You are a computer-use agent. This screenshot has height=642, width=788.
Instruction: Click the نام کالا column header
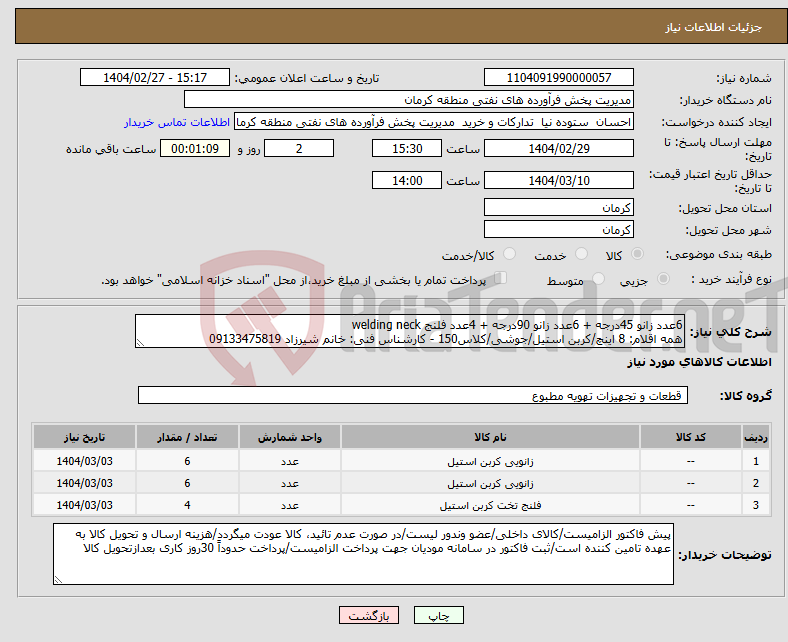tap(490, 437)
